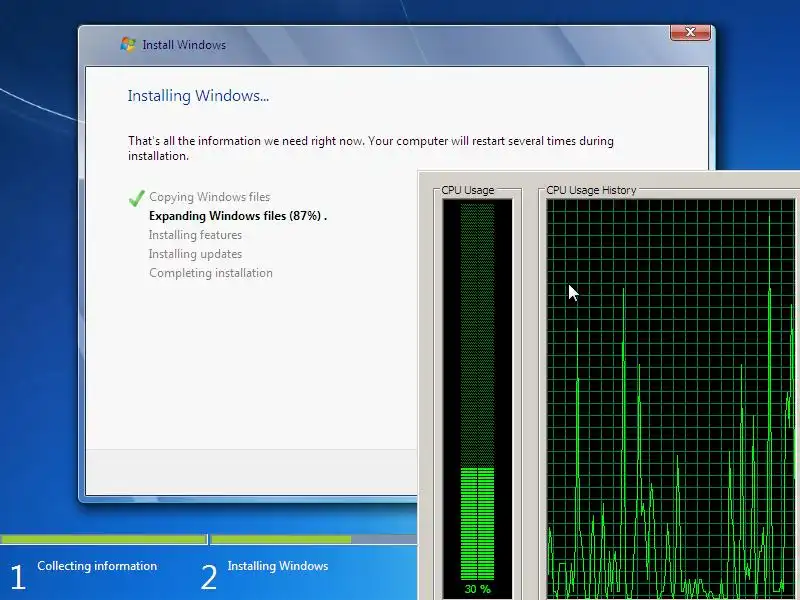800x600 pixels.
Task: Click the Installing Windows stage progress bar
Action: [x=314, y=539]
